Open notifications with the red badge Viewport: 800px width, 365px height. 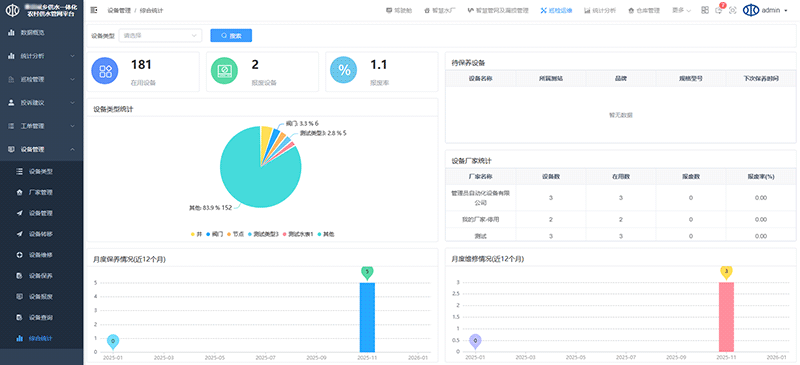click(x=719, y=10)
